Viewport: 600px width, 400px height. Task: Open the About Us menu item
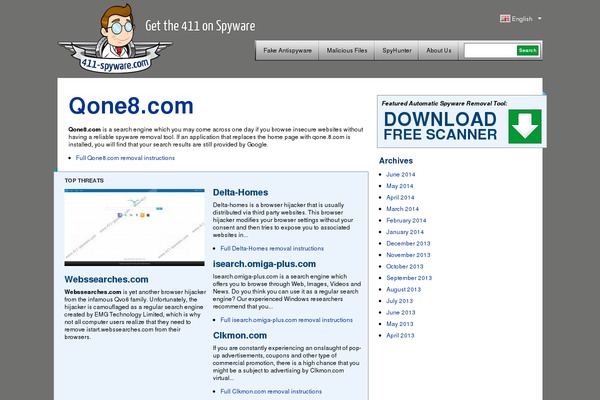click(439, 51)
